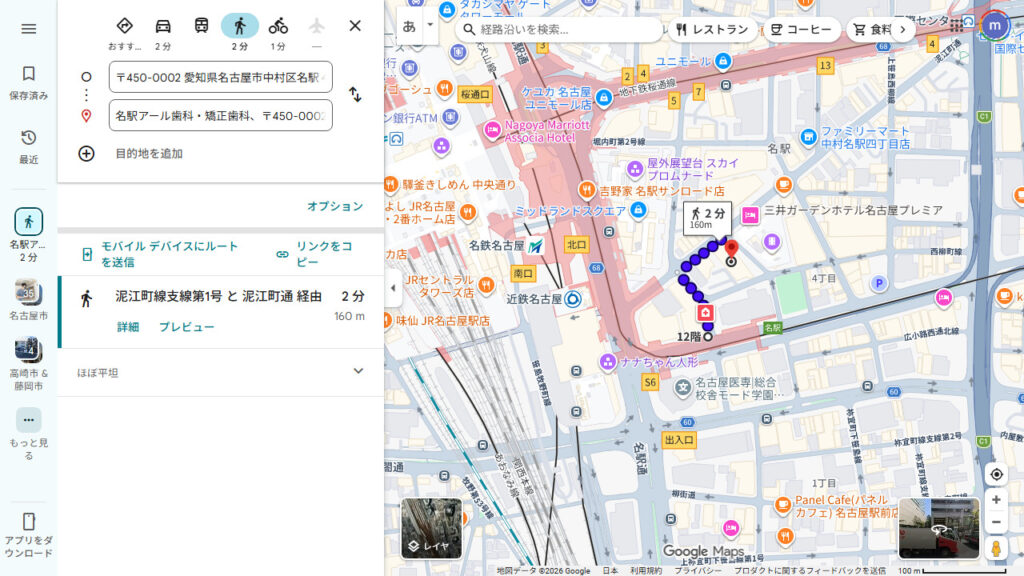Swap origin and destination icon
The width and height of the screenshot is (1024, 576).
point(355,95)
